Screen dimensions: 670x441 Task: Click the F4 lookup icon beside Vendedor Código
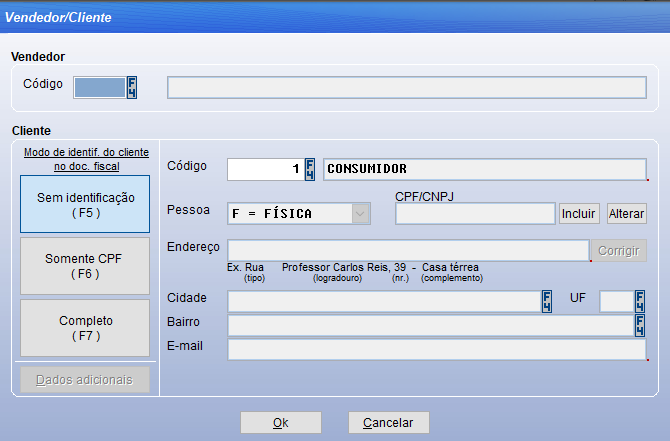[132, 87]
